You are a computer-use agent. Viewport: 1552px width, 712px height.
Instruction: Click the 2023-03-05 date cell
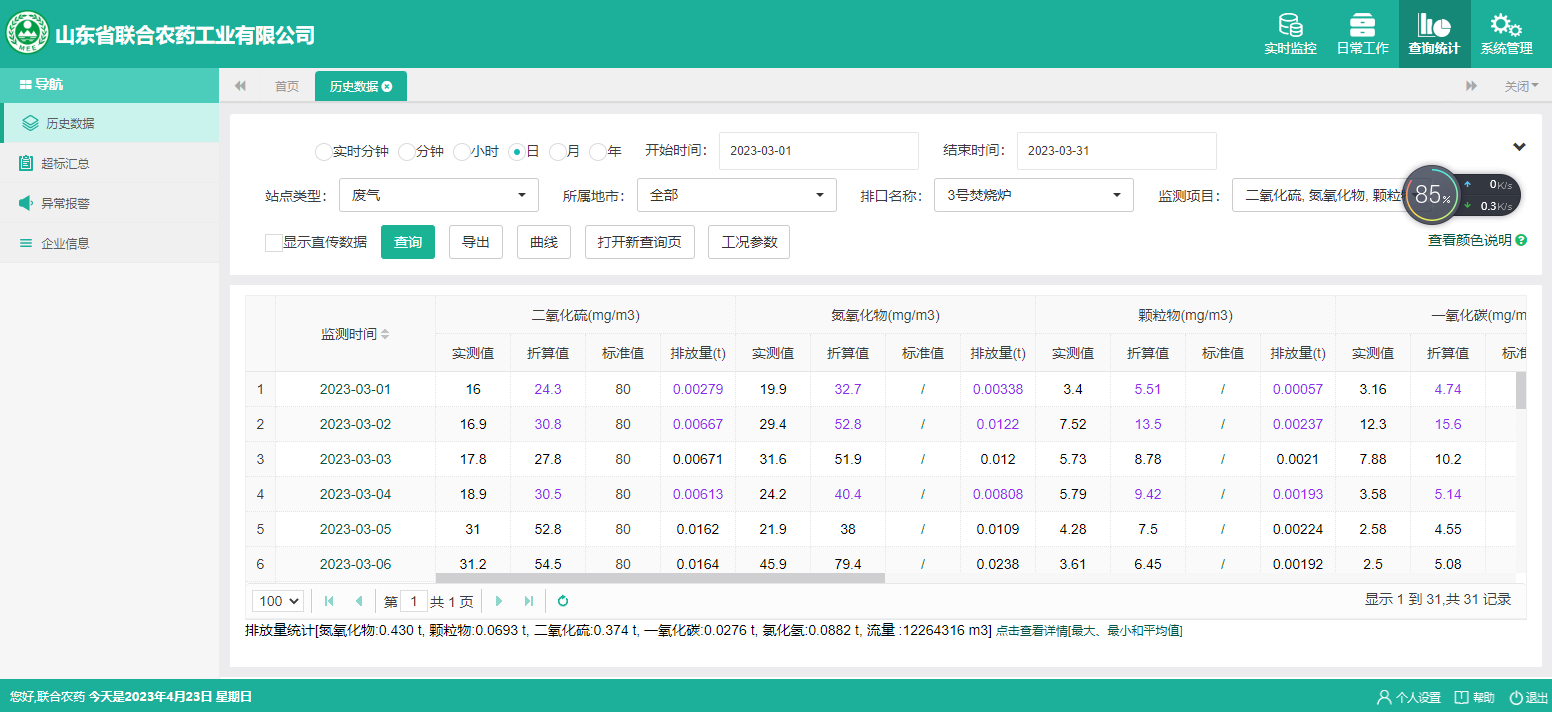pos(355,529)
